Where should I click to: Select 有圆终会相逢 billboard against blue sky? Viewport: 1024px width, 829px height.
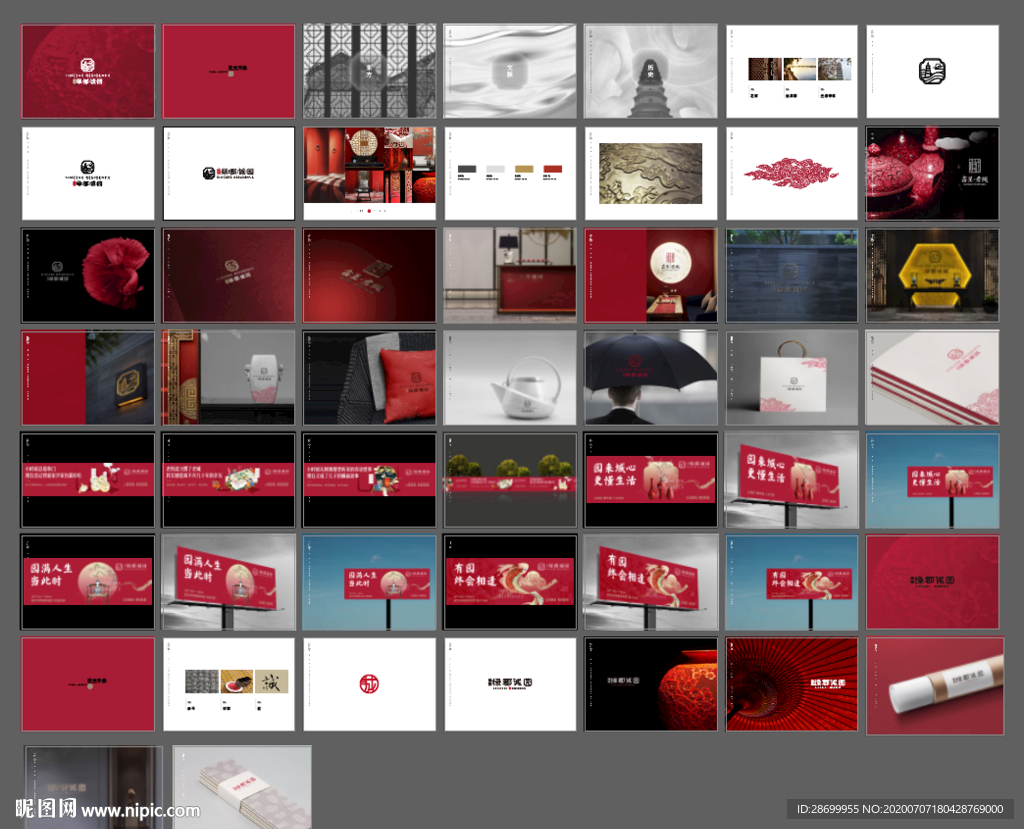coord(792,581)
